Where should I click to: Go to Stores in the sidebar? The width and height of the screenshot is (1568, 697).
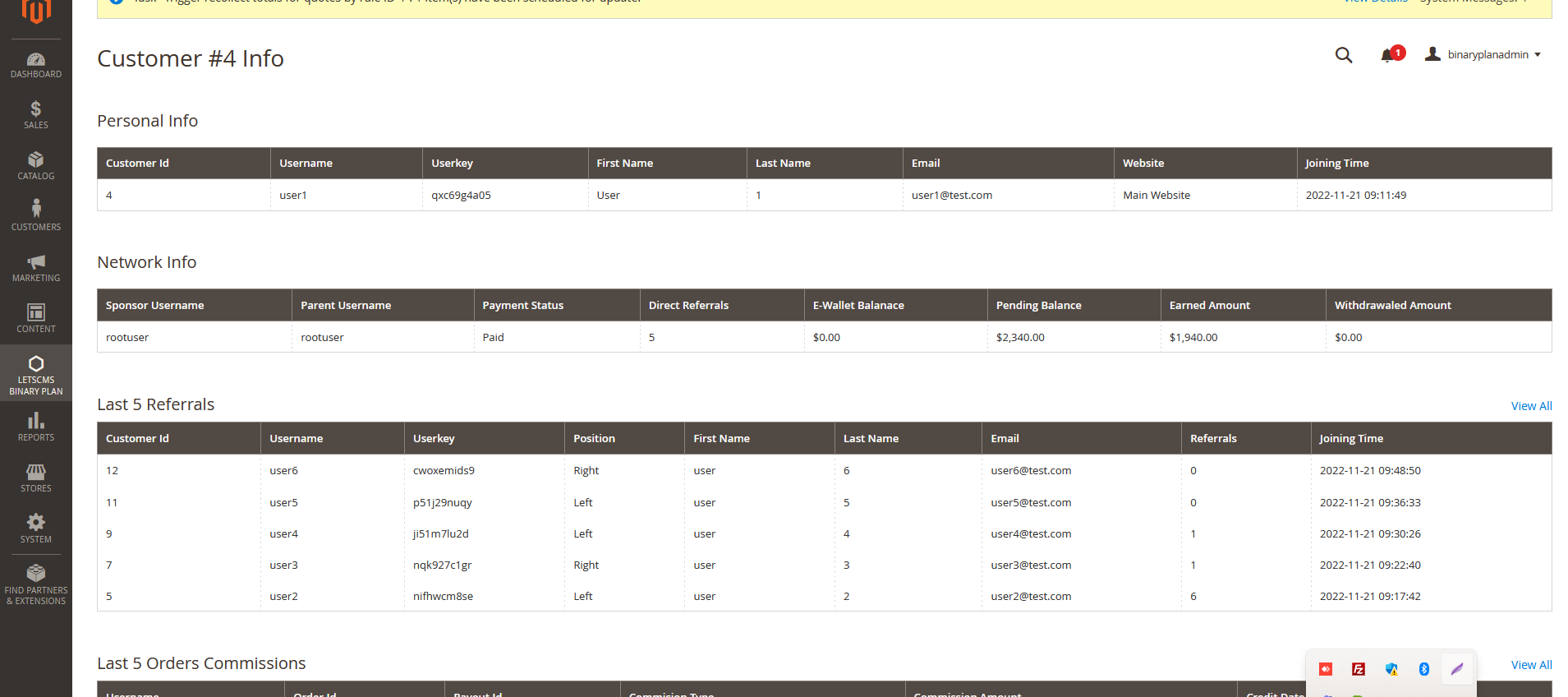tap(35, 478)
